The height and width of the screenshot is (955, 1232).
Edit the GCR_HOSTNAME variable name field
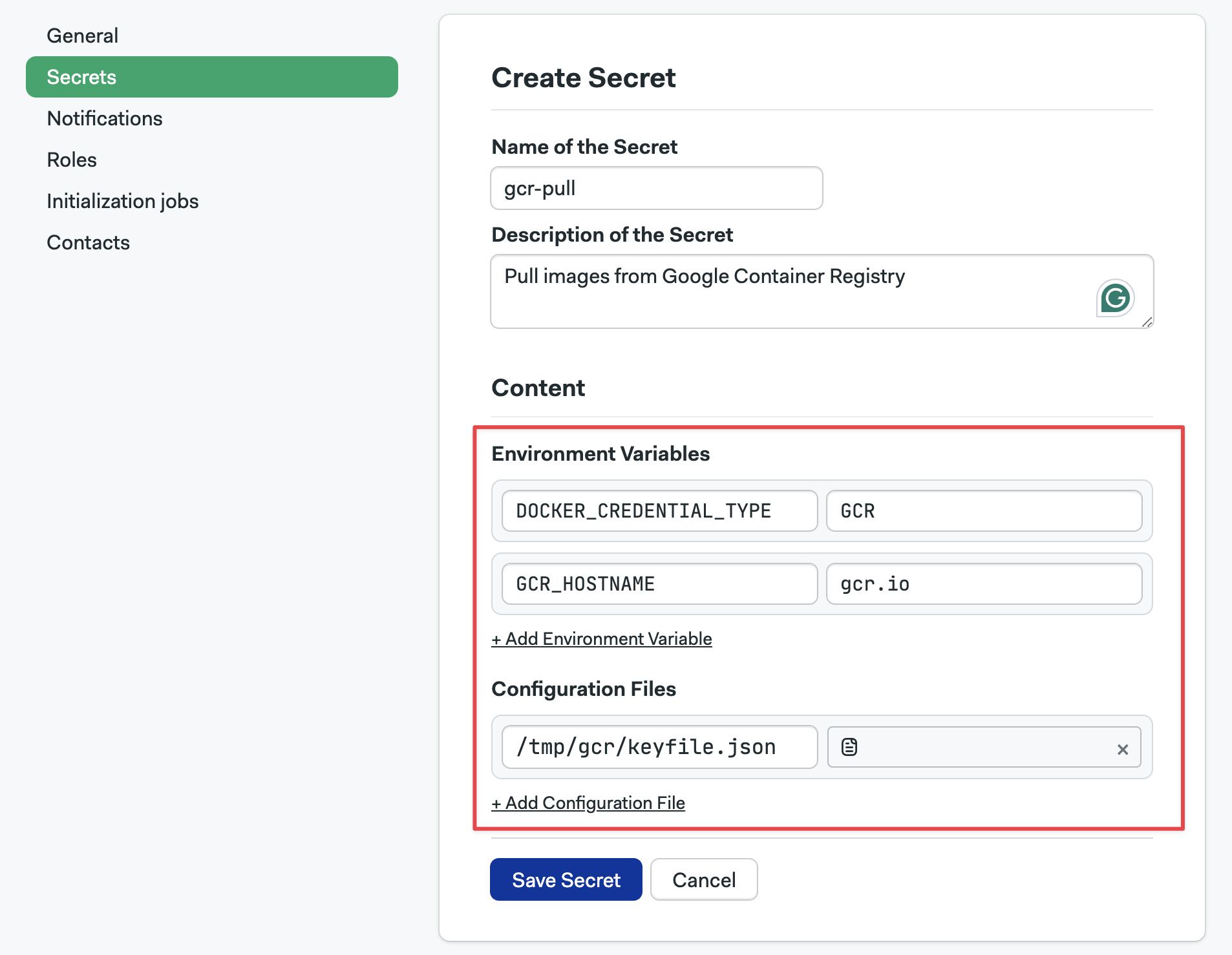[660, 584]
